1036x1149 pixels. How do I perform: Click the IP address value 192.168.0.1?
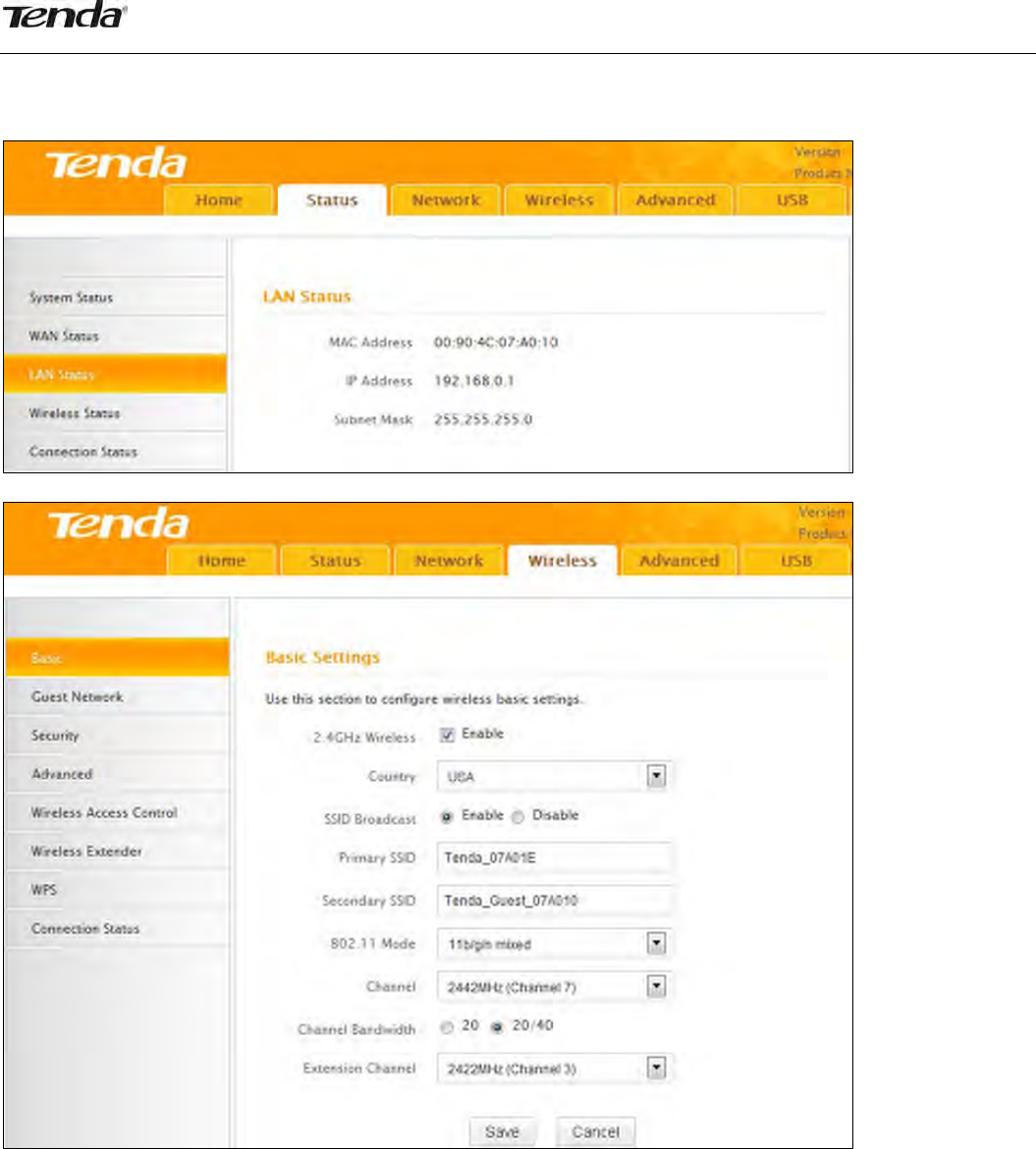(474, 381)
